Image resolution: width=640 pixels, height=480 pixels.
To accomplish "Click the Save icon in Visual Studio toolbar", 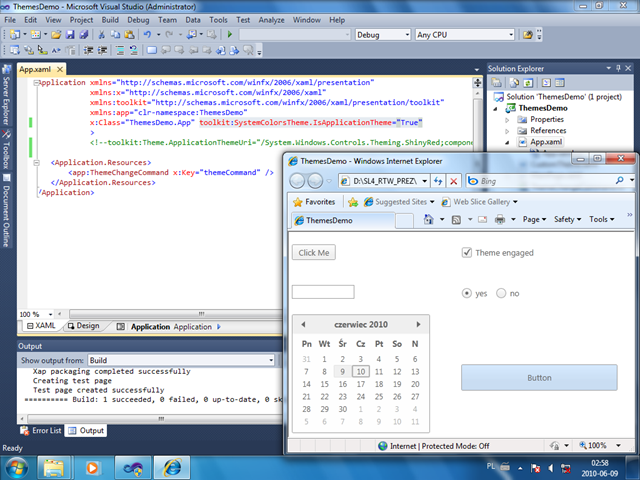I will pyautogui.click(x=70, y=35).
